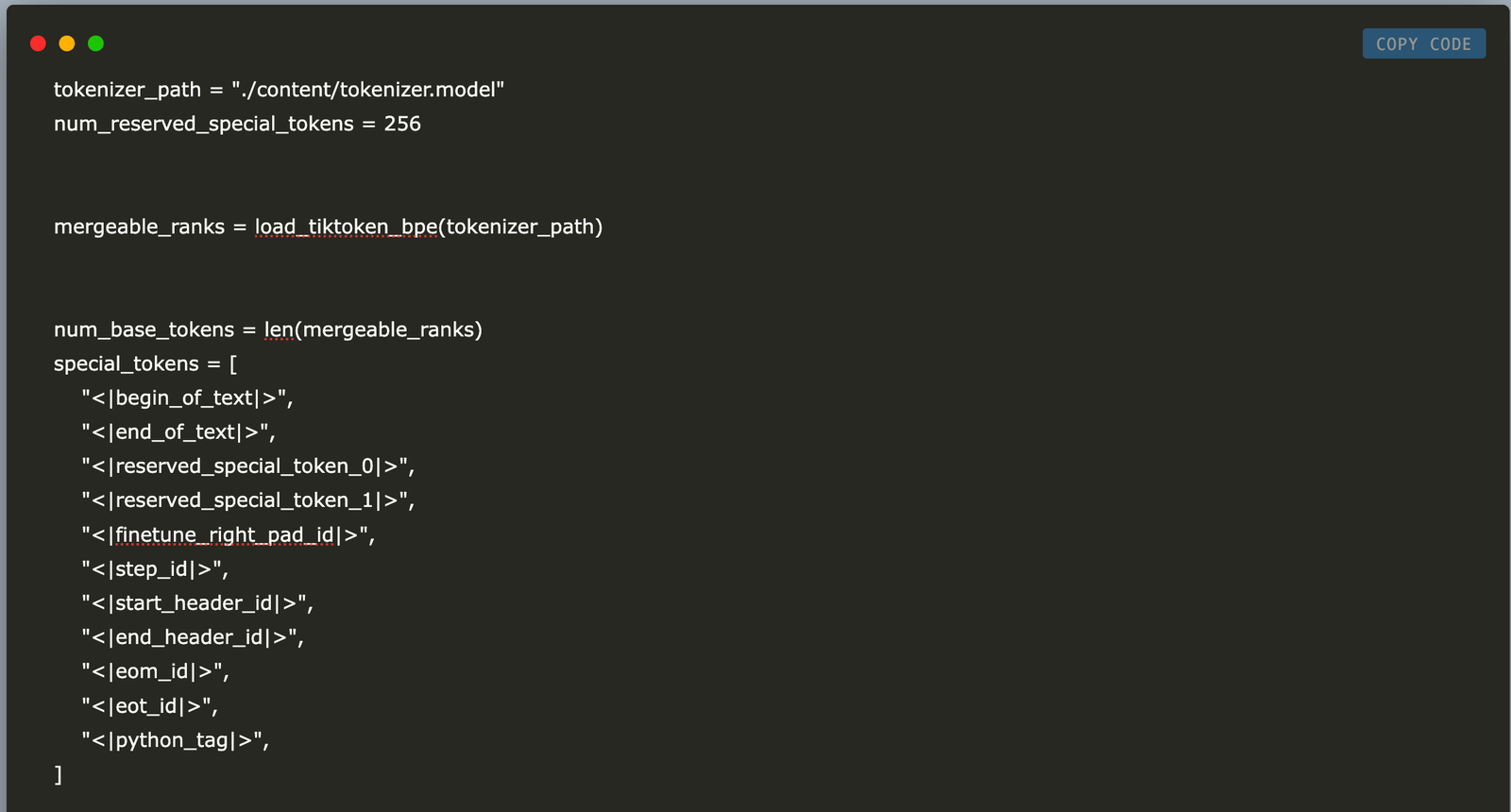Click the green maximize dot

point(95,43)
